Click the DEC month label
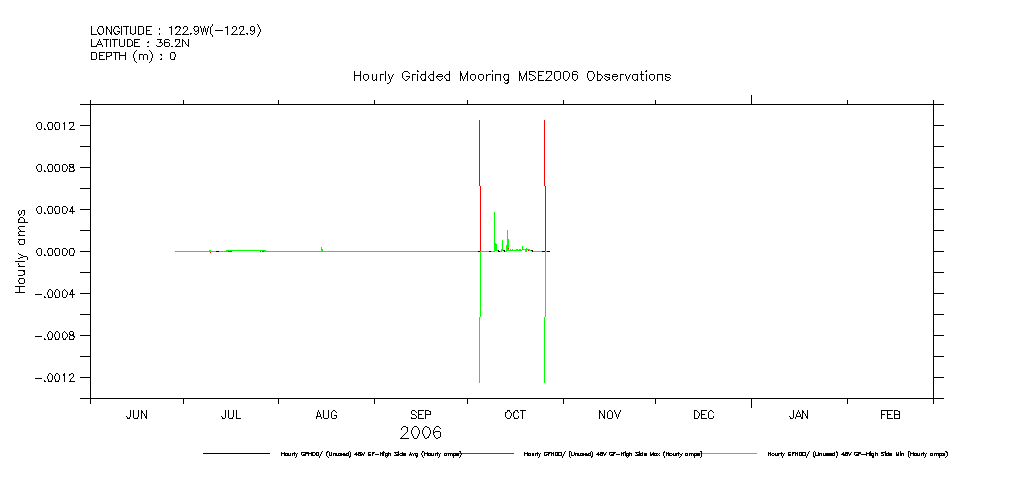 703,414
